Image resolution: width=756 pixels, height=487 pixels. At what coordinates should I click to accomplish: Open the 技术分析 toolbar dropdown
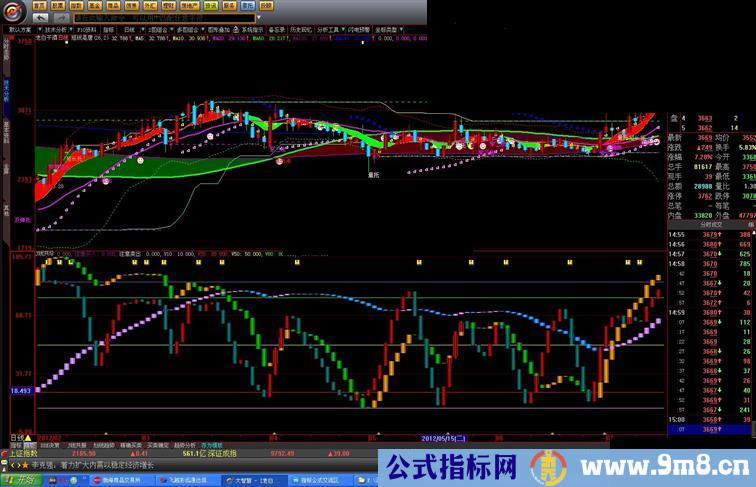point(56,30)
